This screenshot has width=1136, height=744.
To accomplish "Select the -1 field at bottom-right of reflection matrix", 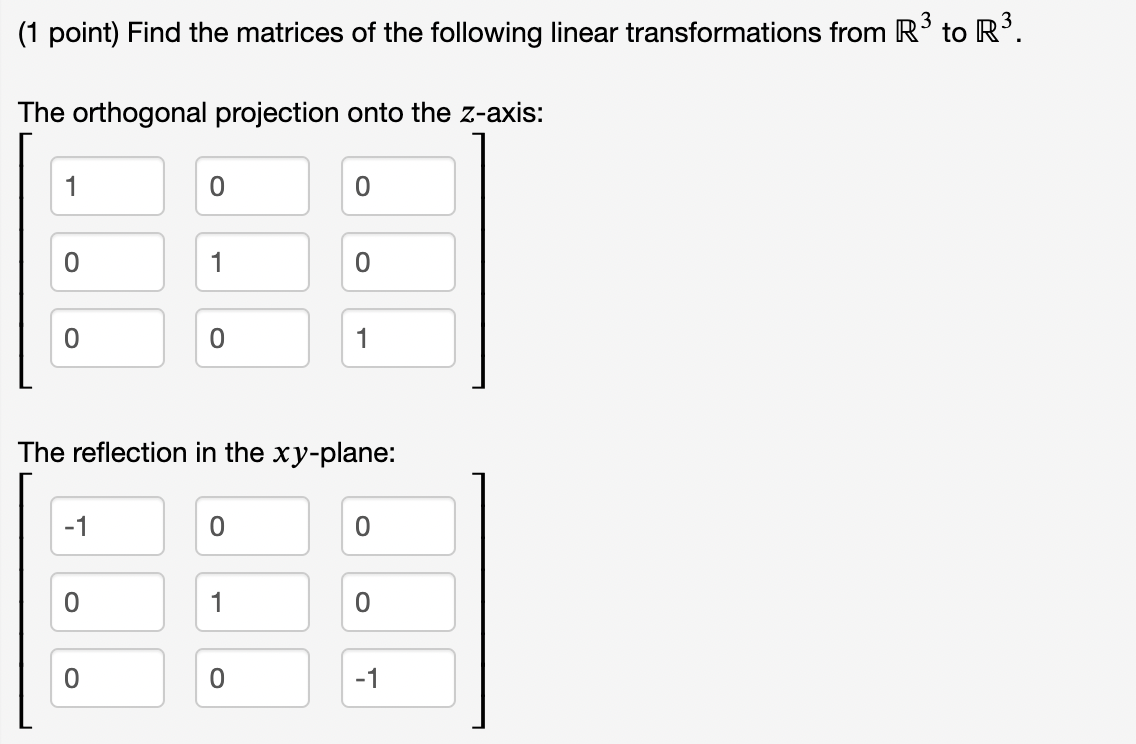I will [x=398, y=678].
